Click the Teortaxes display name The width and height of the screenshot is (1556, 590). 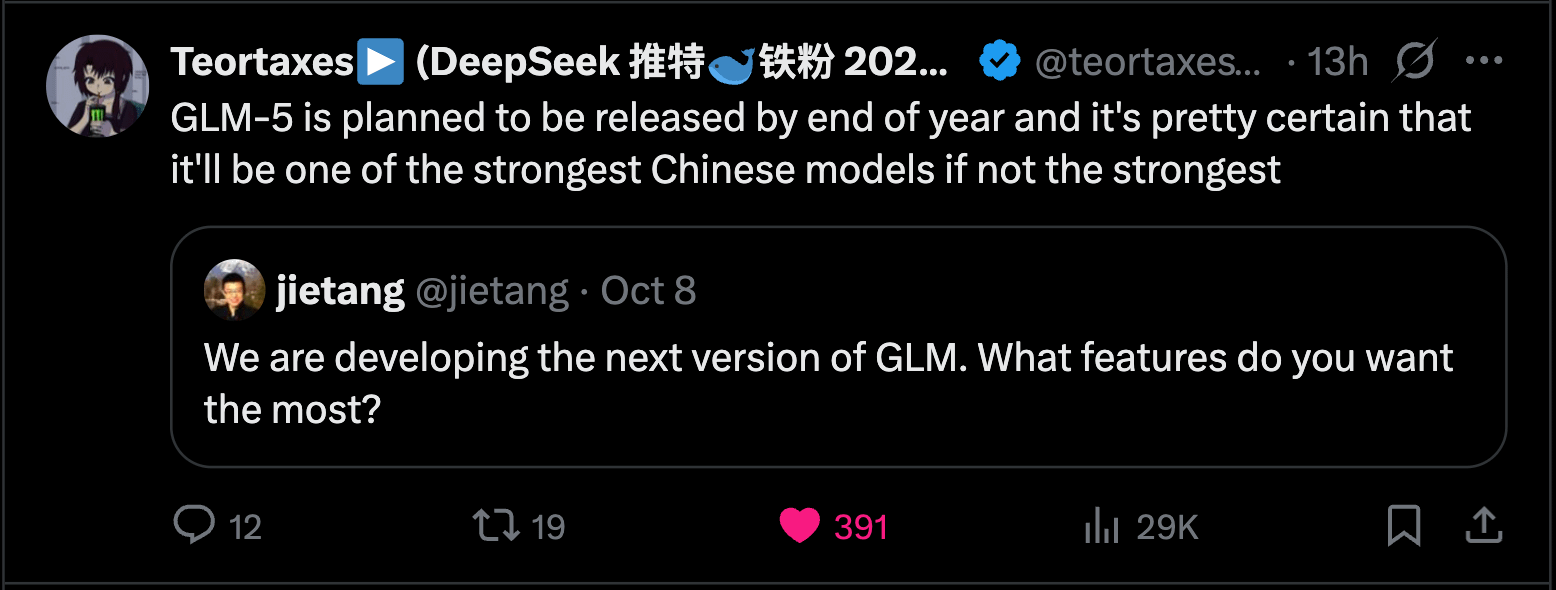(x=262, y=62)
